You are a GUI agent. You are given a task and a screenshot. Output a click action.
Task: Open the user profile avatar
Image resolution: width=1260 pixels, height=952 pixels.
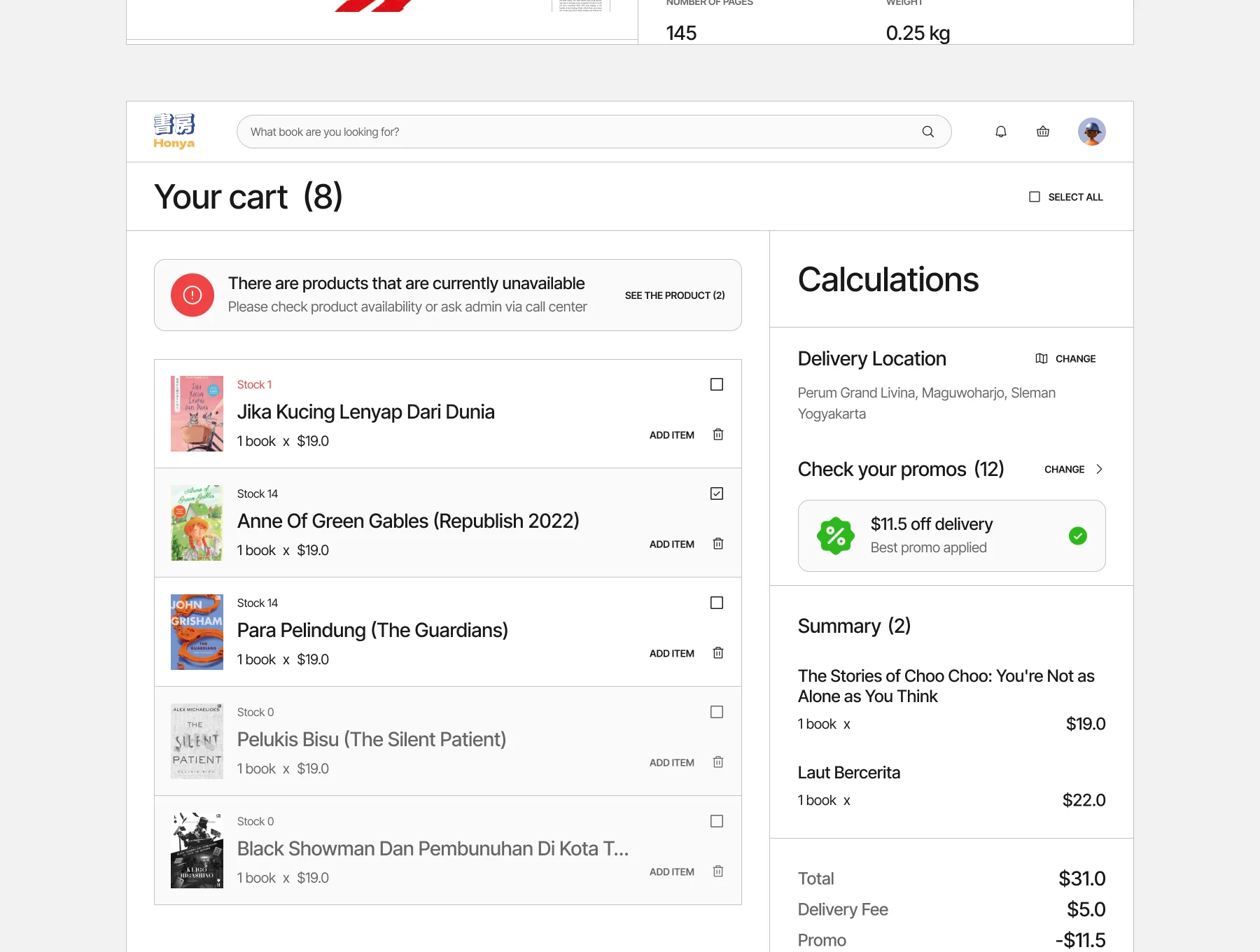click(1092, 132)
